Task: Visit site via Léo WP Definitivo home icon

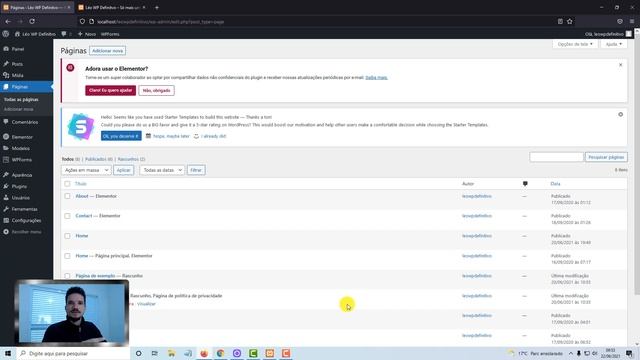Action: (35, 34)
